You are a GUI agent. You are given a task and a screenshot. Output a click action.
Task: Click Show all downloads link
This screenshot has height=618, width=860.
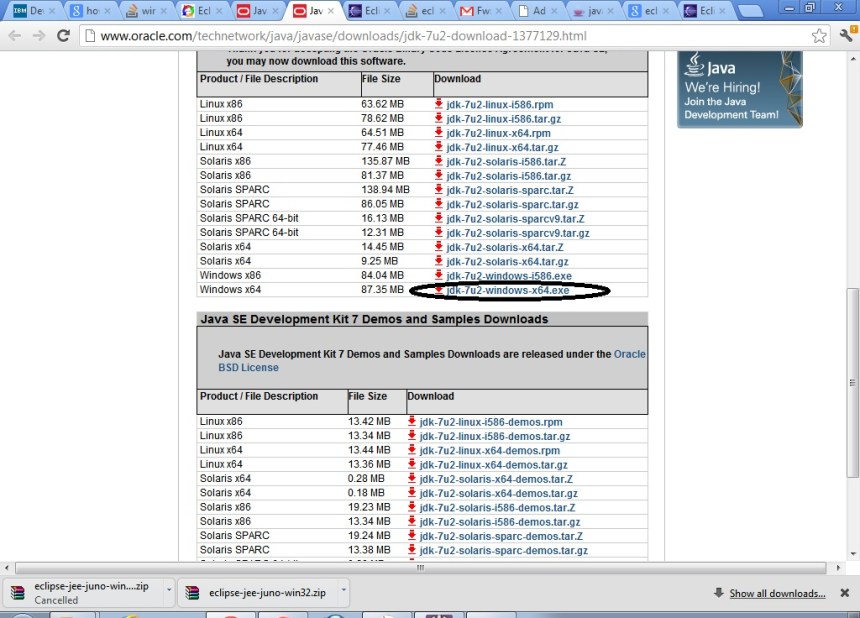point(777,593)
